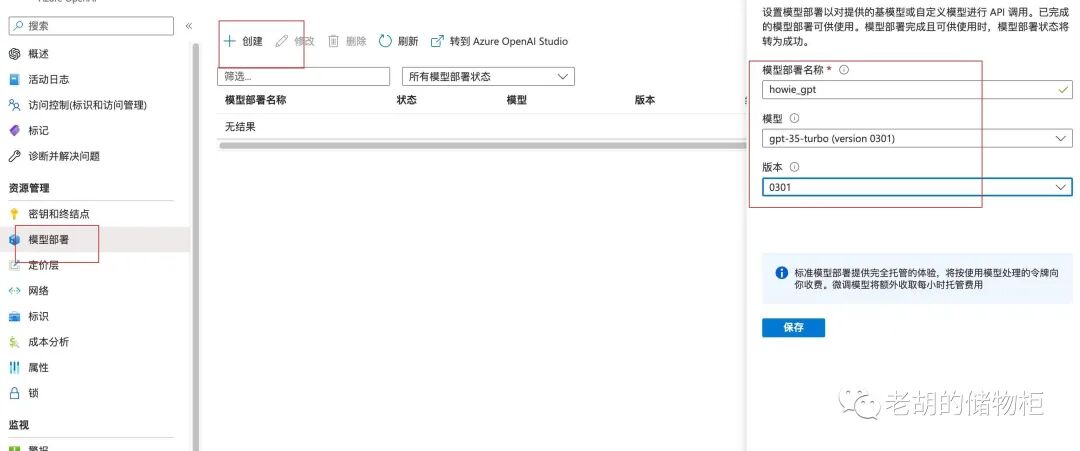
Task: Open gpt-35-turbo 模型 dropdown
Action: pyautogui.click(x=917, y=138)
